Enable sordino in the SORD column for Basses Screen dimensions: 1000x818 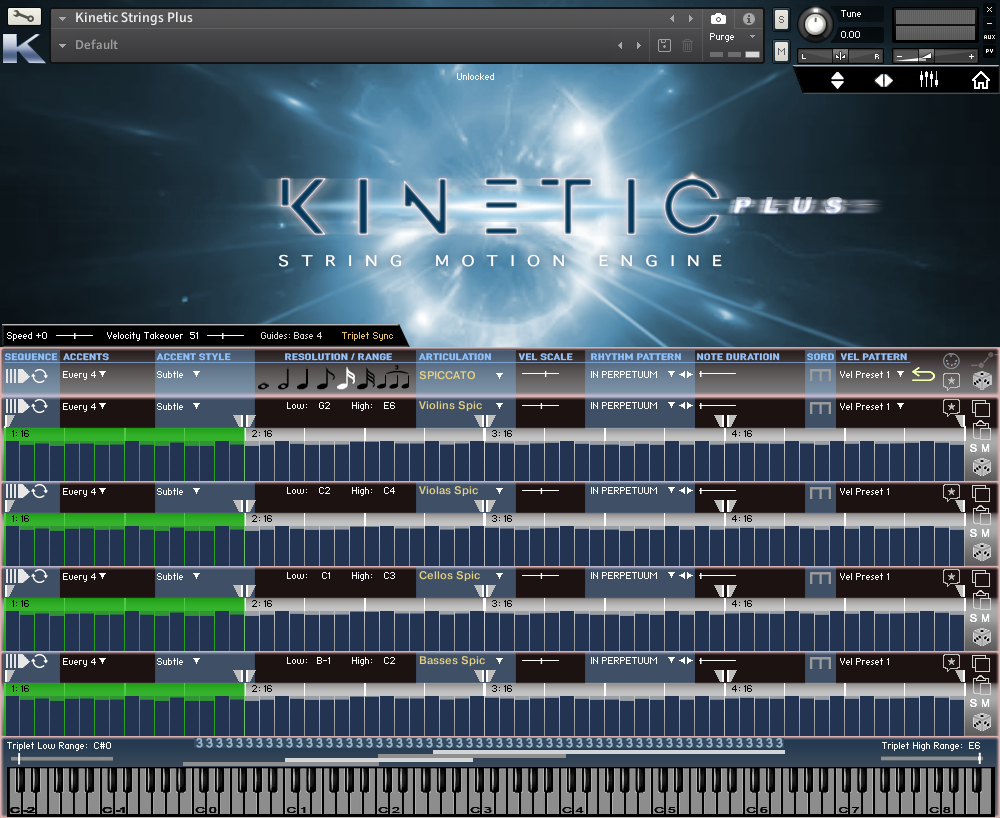820,661
